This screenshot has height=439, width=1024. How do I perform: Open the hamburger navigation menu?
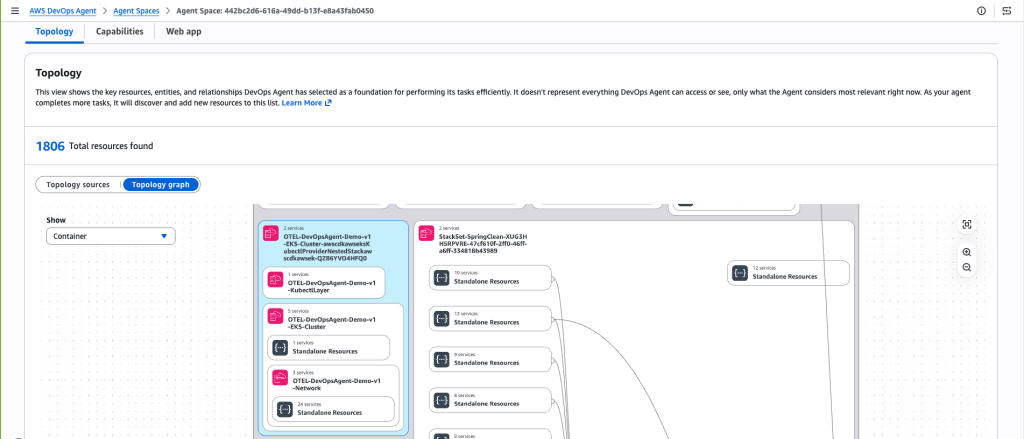click(x=13, y=11)
